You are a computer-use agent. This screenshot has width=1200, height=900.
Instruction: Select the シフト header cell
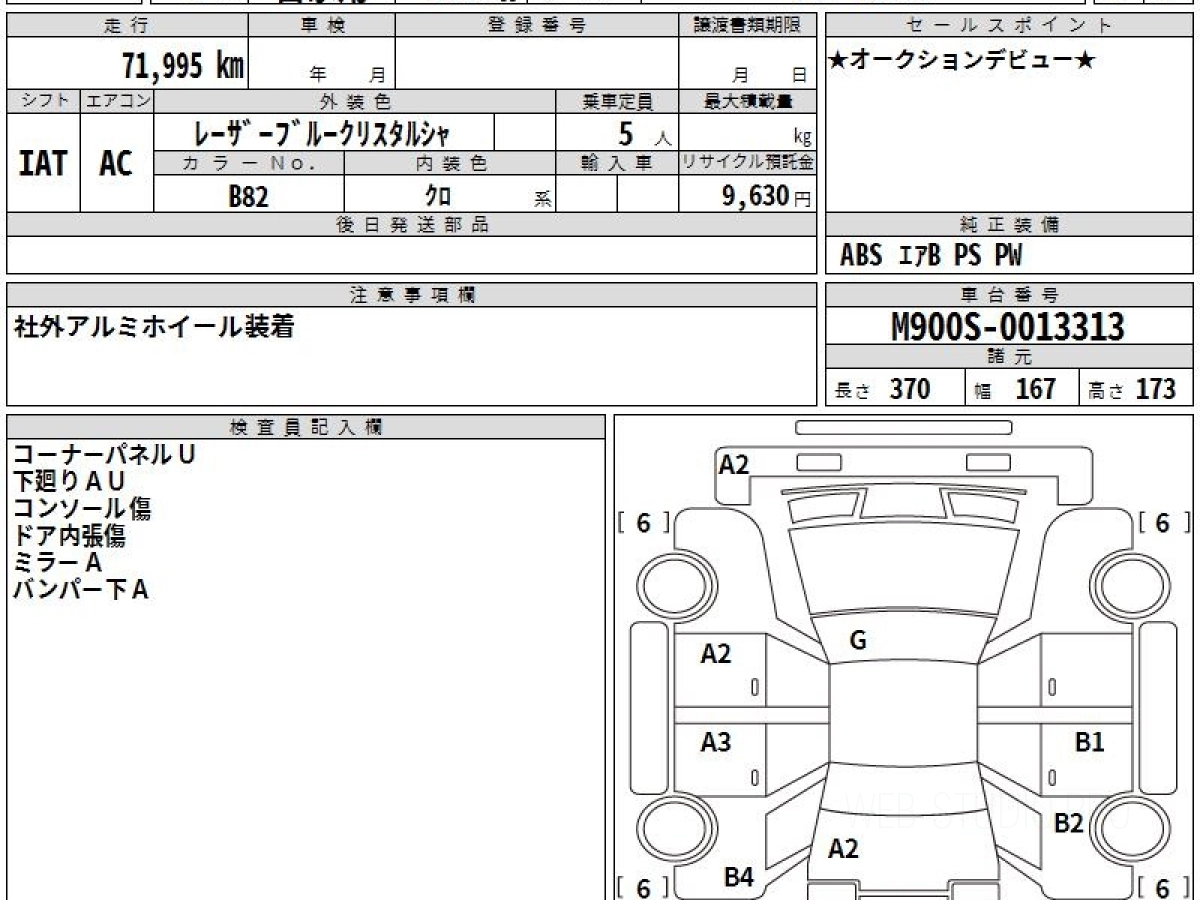tap(44, 101)
